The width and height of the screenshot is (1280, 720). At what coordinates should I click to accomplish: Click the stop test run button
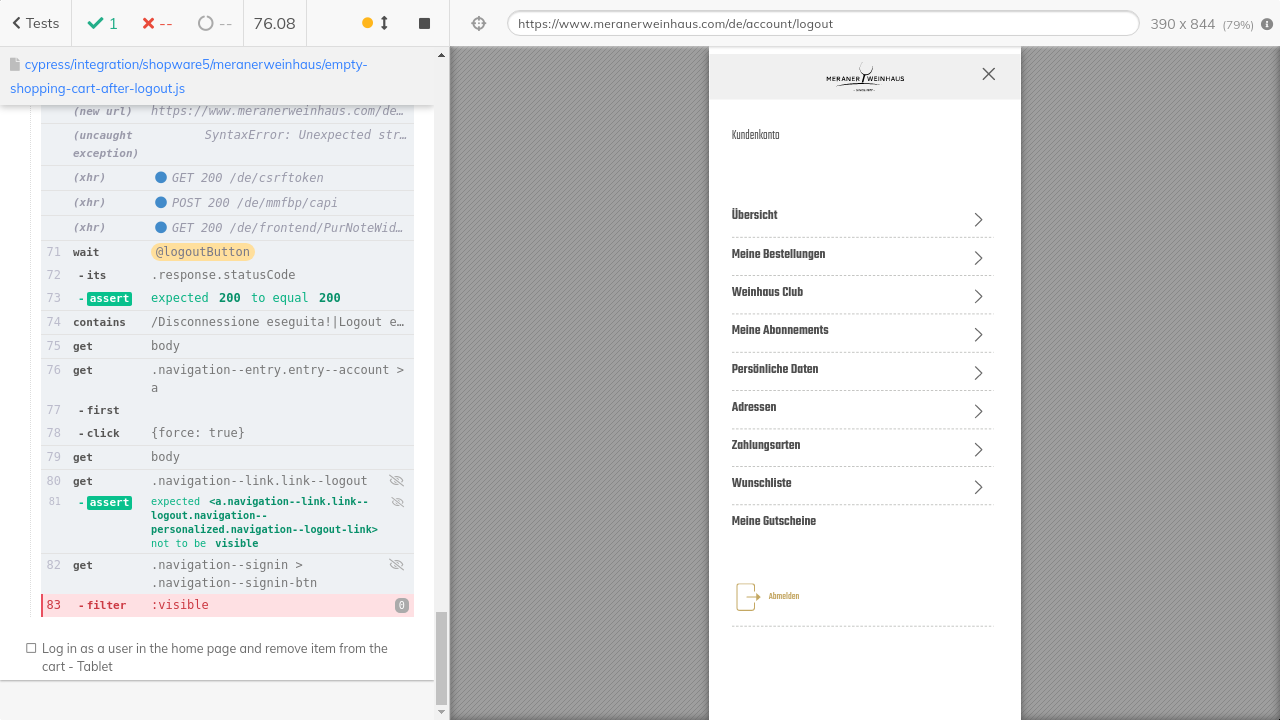click(424, 23)
